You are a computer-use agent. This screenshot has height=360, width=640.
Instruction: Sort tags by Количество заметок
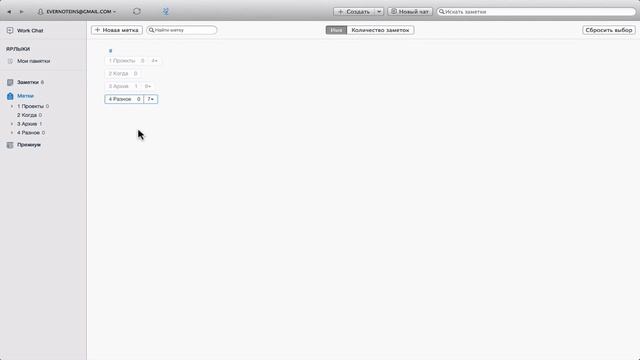click(x=380, y=30)
